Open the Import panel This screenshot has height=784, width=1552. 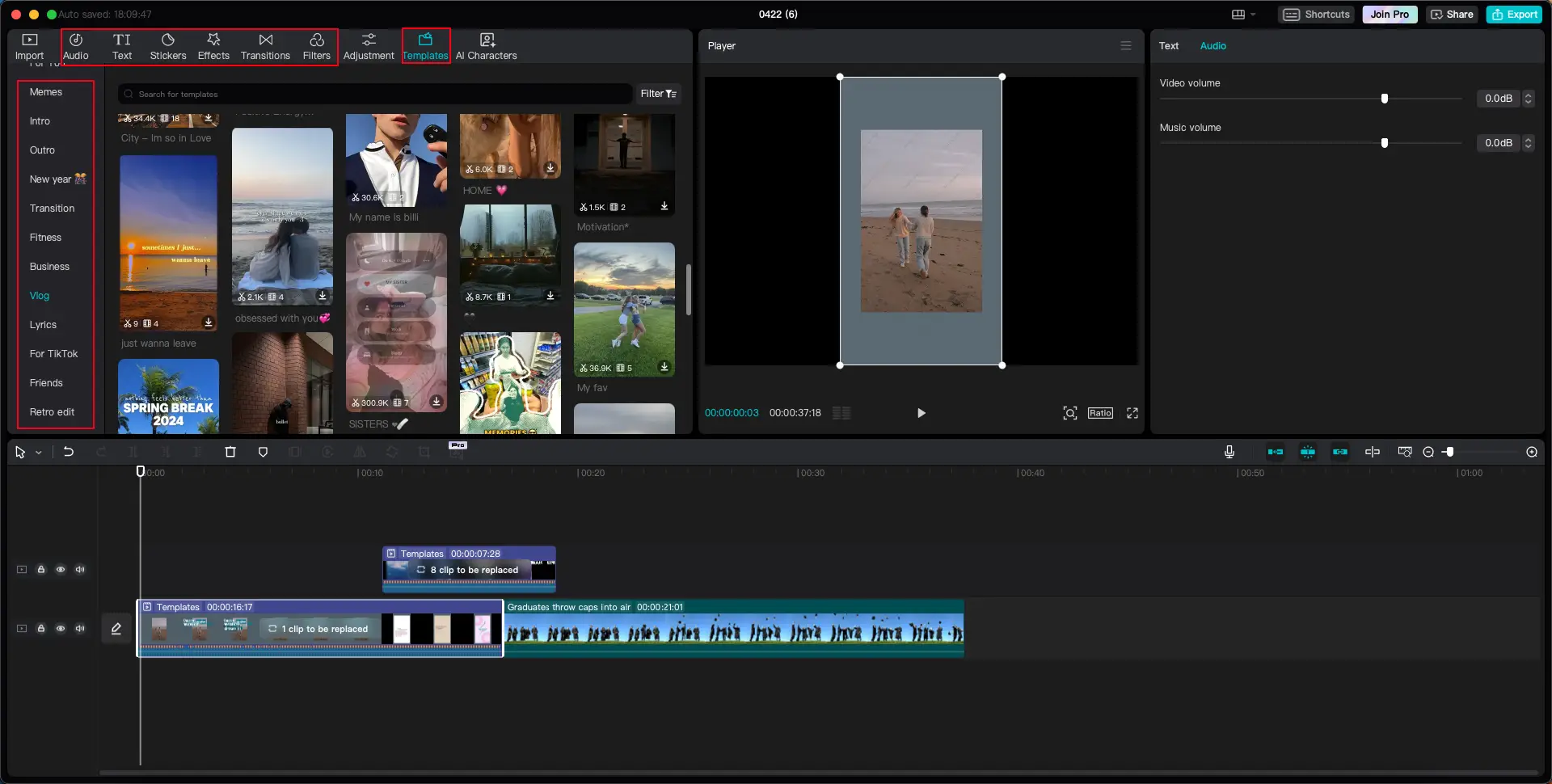[x=29, y=46]
